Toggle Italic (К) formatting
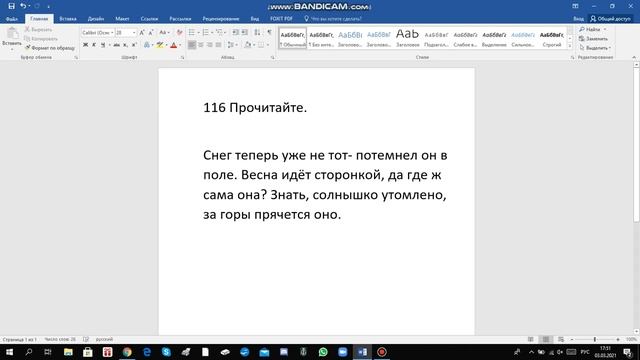The width and height of the screenshot is (640, 360). tap(94, 45)
